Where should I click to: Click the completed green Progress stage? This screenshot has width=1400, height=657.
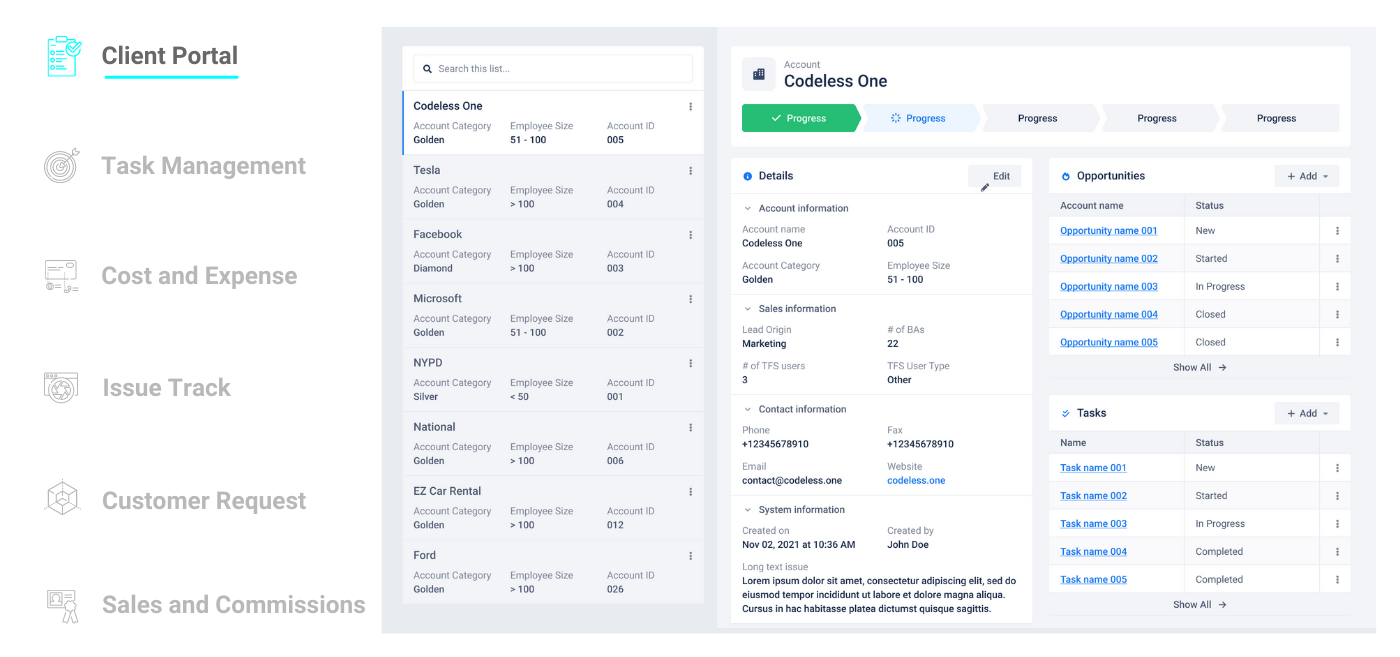(x=799, y=118)
